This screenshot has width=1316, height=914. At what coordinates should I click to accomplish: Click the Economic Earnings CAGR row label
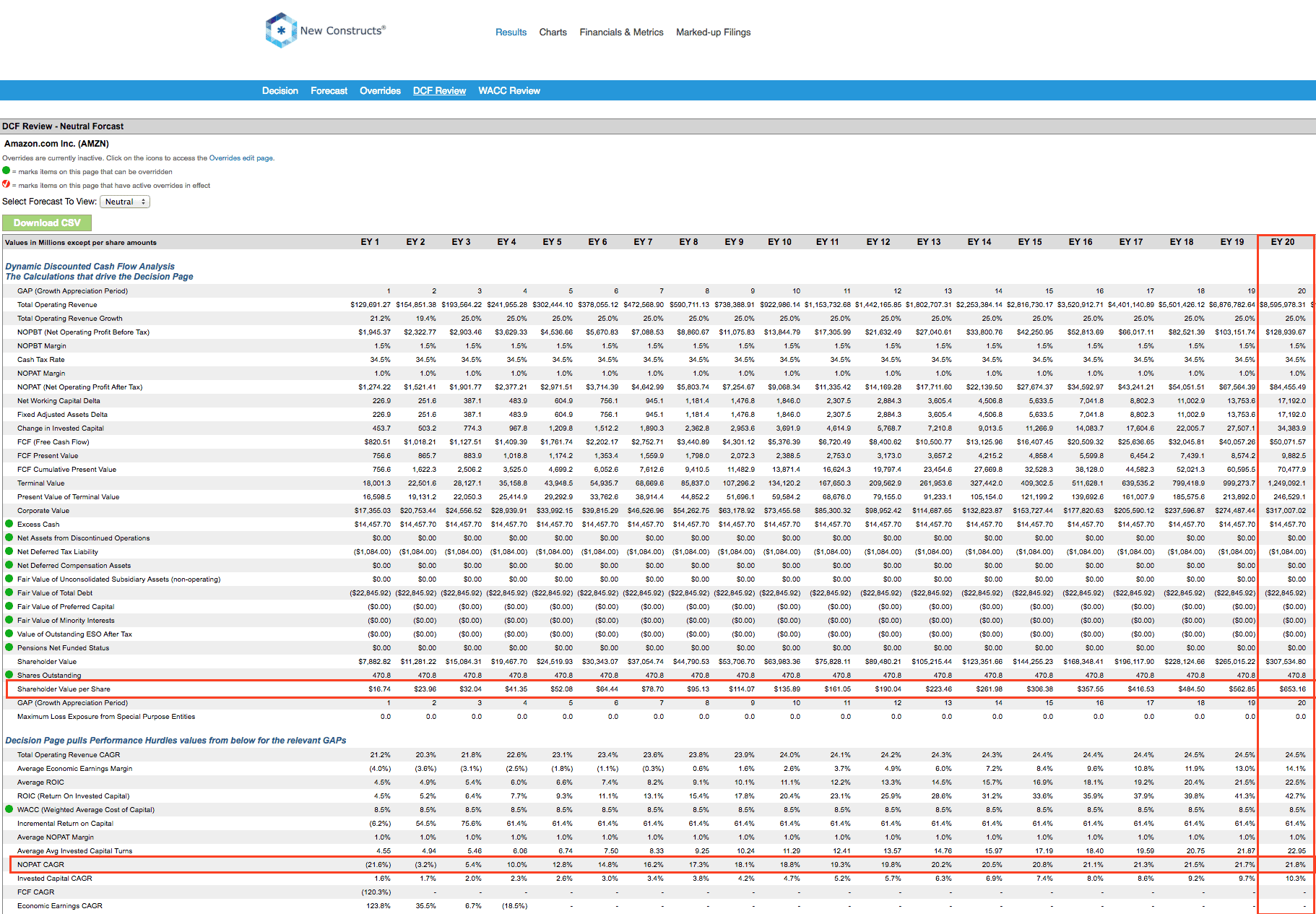coord(60,905)
